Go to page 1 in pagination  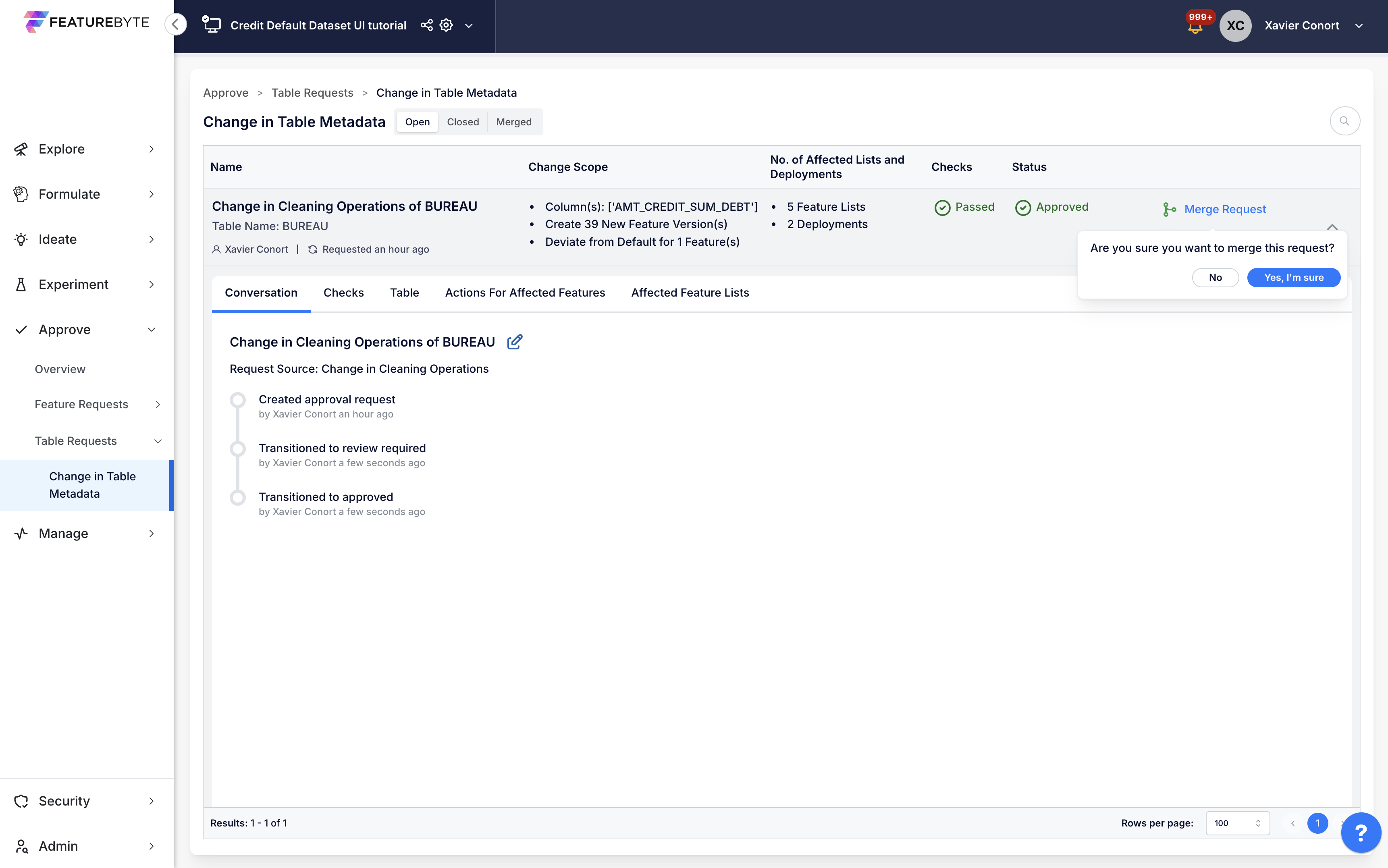pyautogui.click(x=1317, y=823)
